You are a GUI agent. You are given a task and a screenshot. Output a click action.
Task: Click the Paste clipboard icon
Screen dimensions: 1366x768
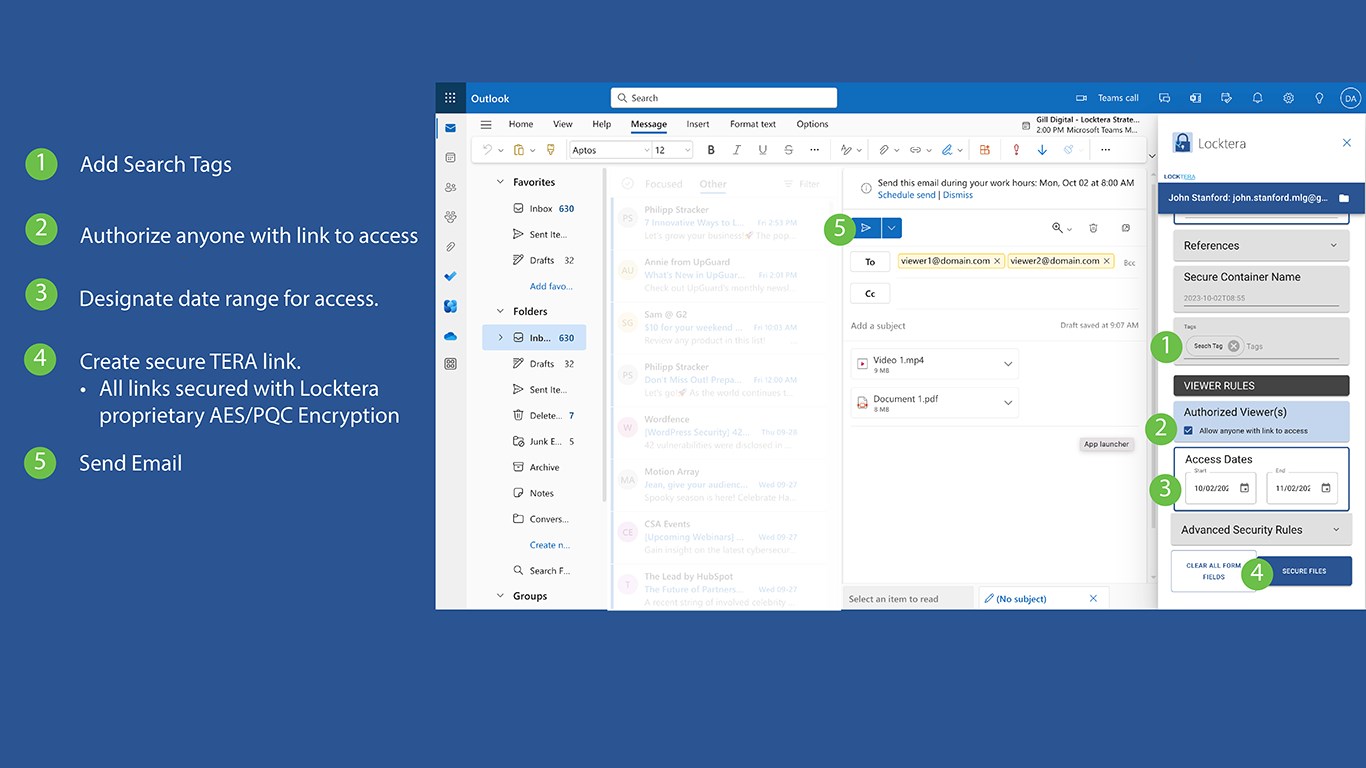(x=519, y=150)
